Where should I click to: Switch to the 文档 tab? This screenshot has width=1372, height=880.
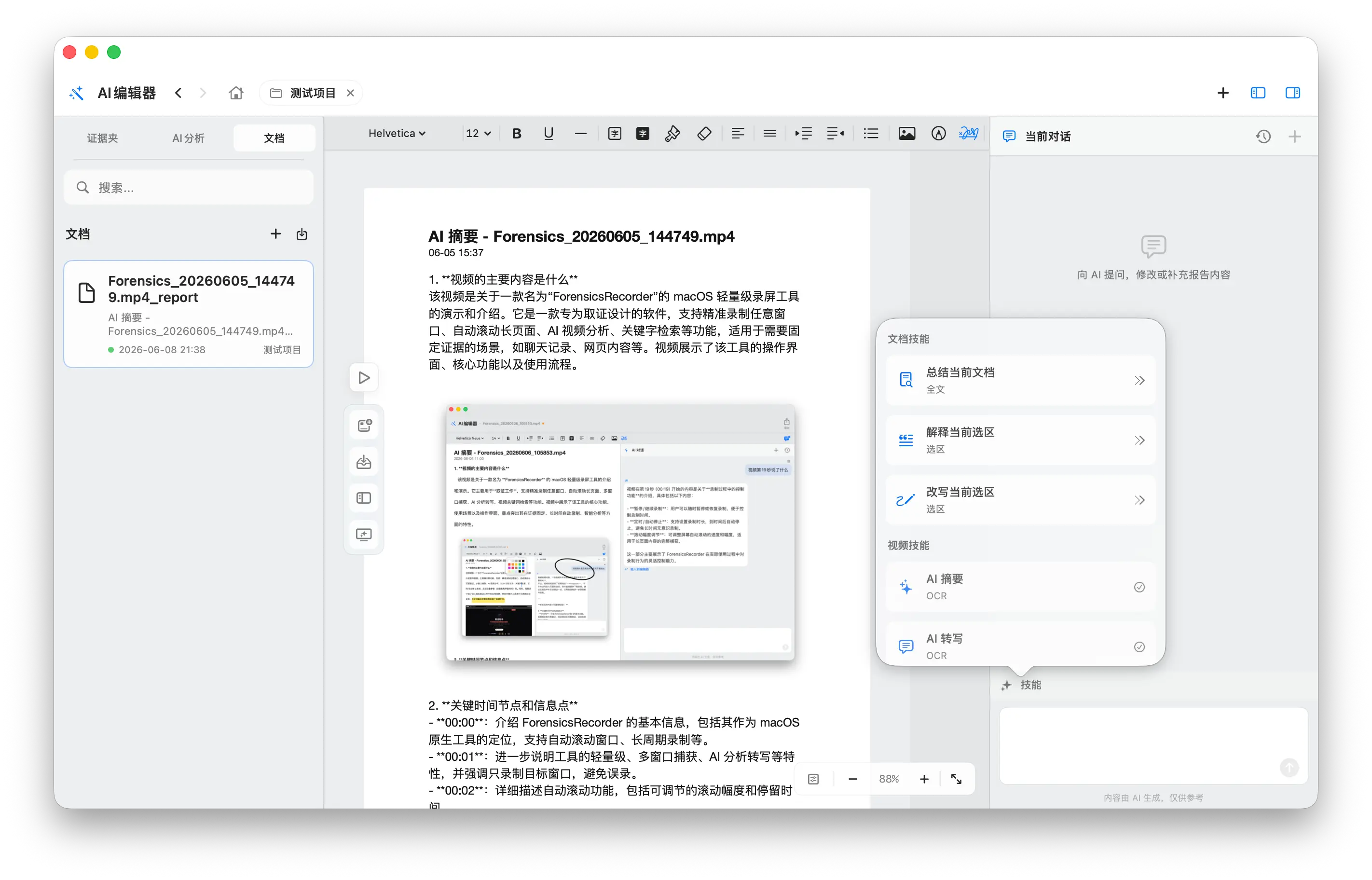(x=274, y=137)
